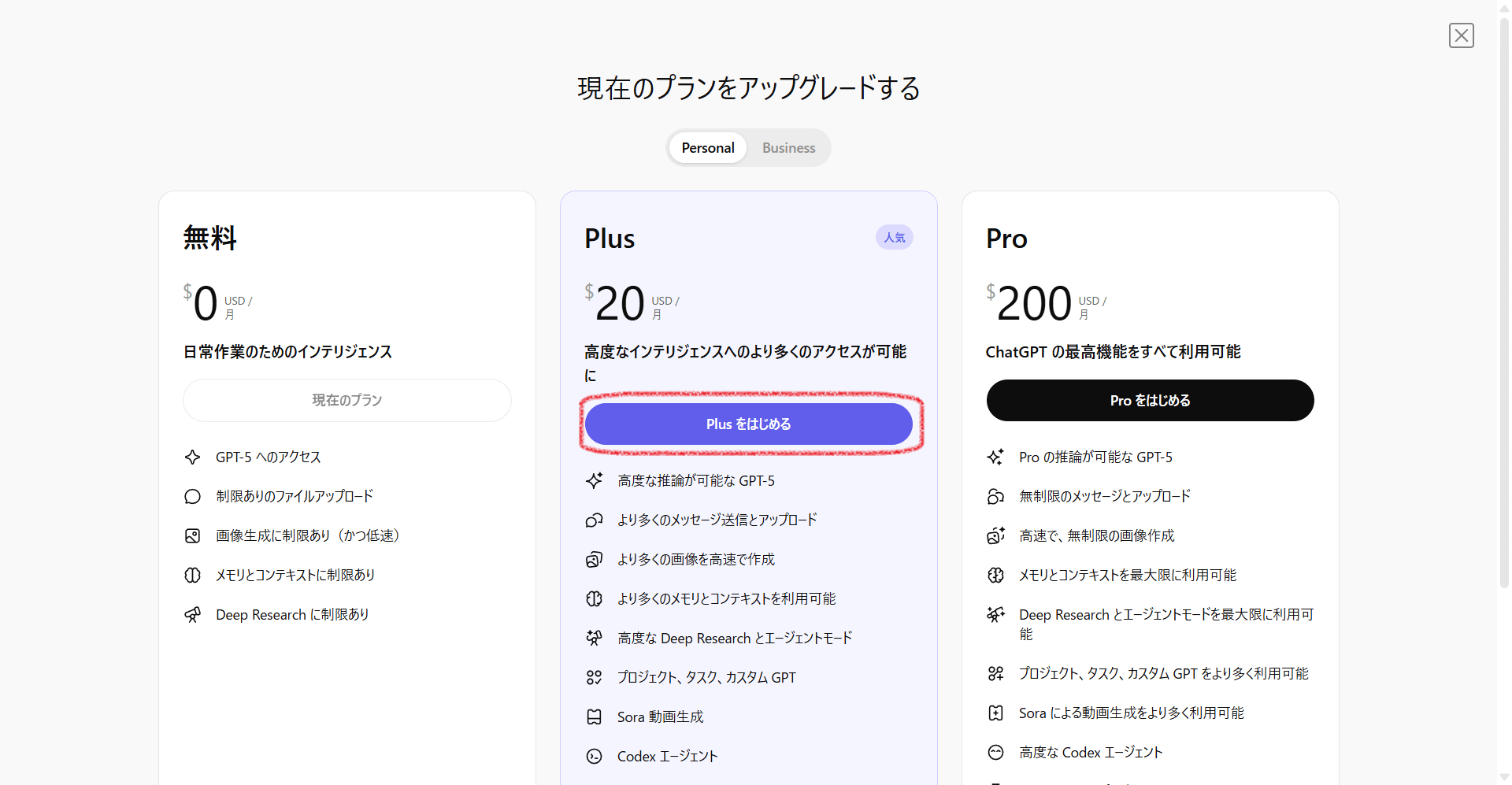Click the Codex agent icon in Plus plan
This screenshot has height=785, width=1512.
595,757
